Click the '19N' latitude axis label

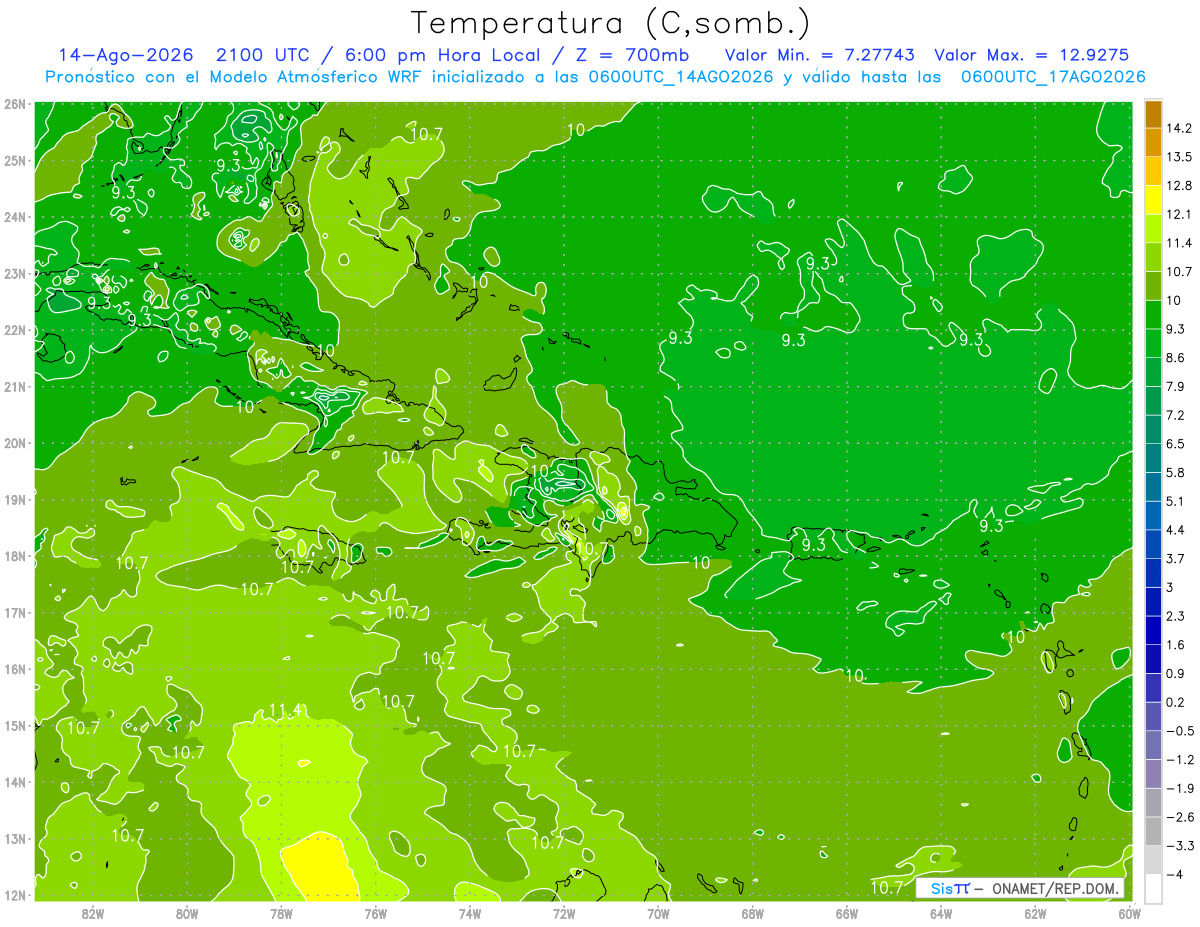pos(15,499)
